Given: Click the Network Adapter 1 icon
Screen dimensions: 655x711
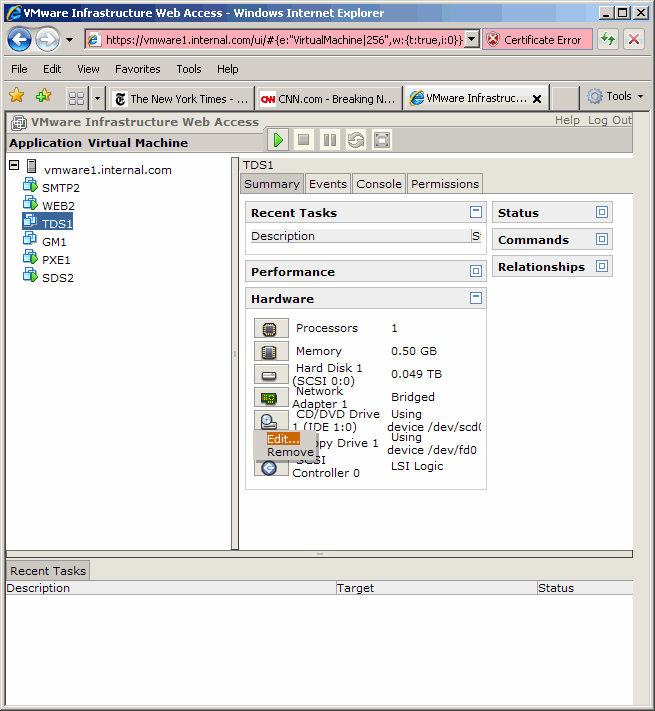Looking at the screenshot, I should point(270,397).
